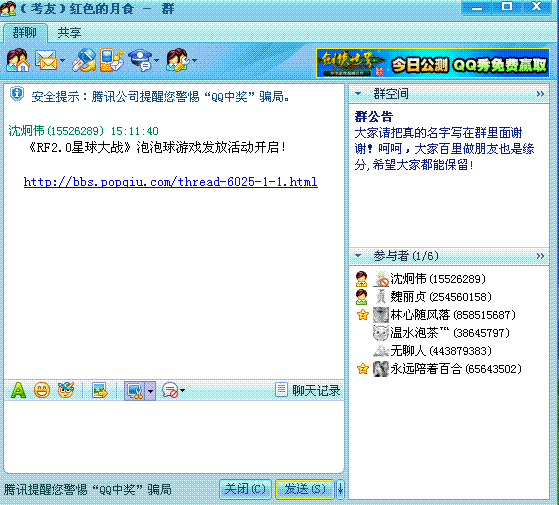Click the 关闭(C) button

(x=245, y=489)
